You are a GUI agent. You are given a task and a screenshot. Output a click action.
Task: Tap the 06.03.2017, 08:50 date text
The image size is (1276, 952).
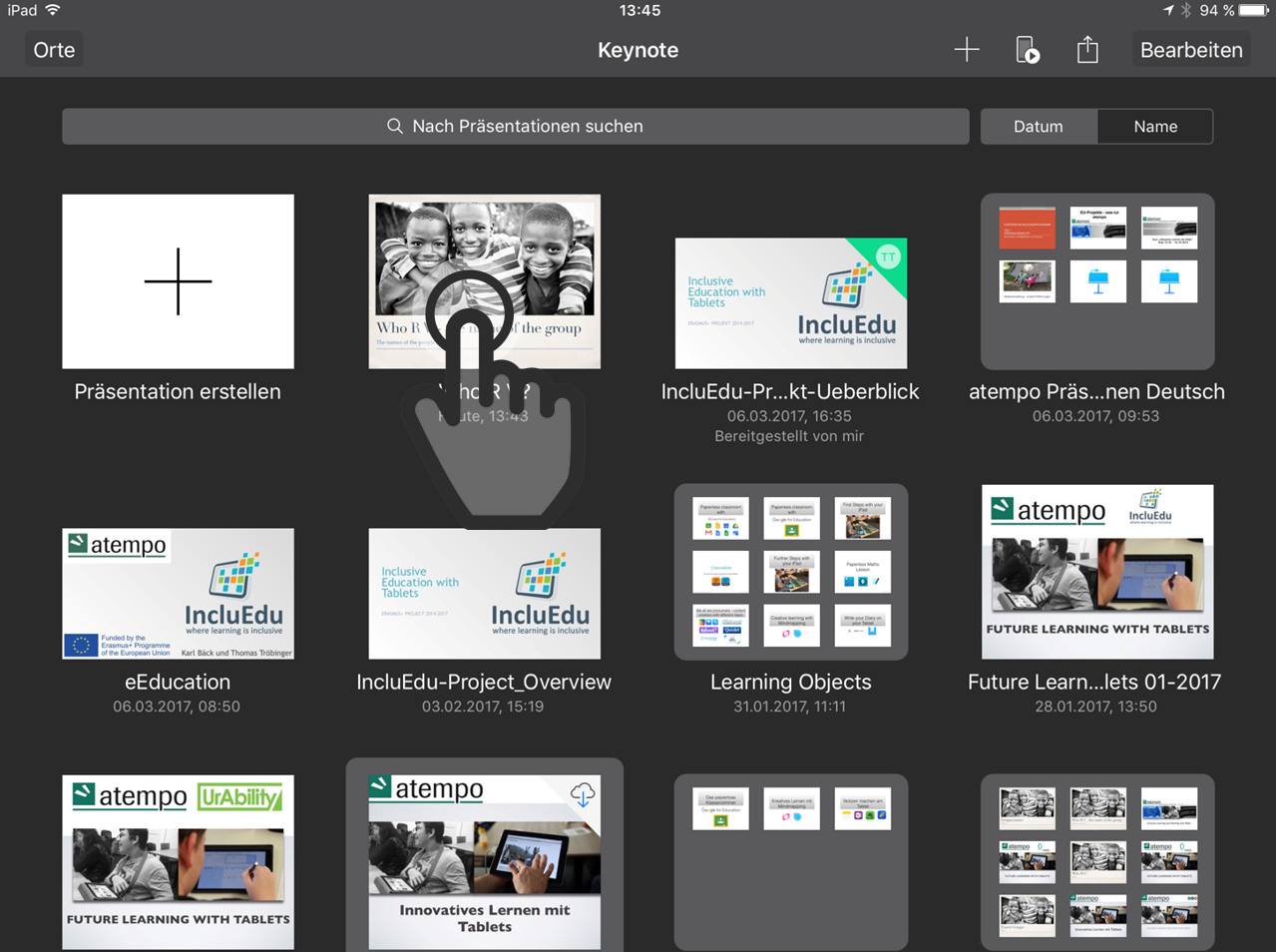pos(177,707)
